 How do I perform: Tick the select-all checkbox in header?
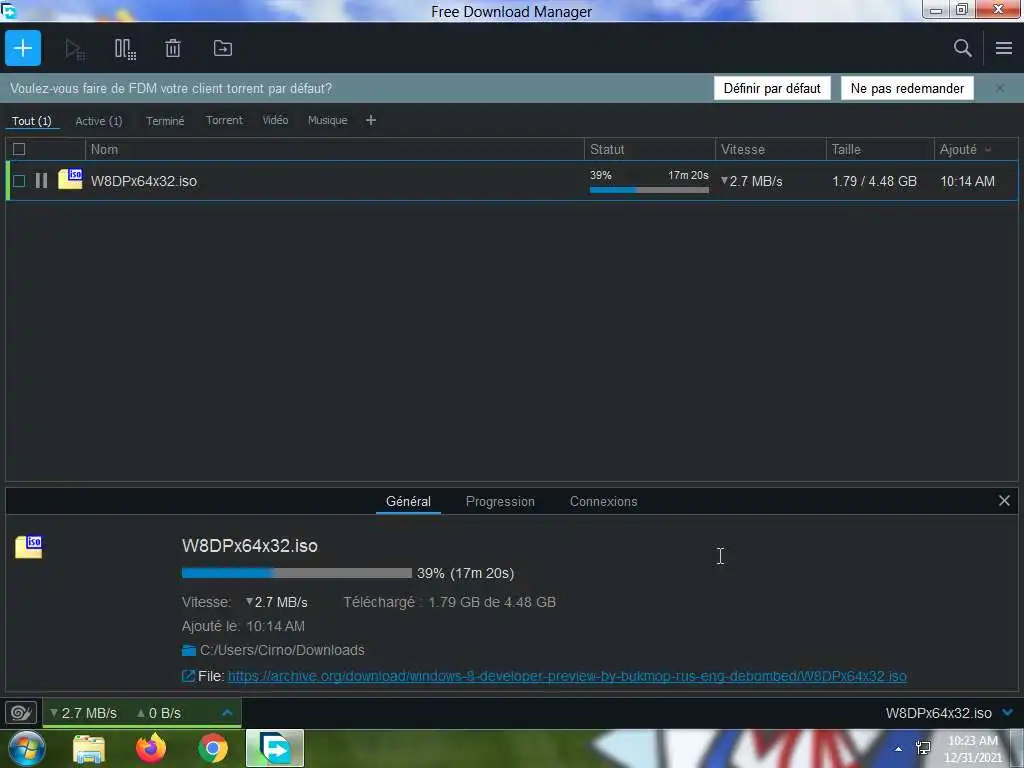[19, 150]
